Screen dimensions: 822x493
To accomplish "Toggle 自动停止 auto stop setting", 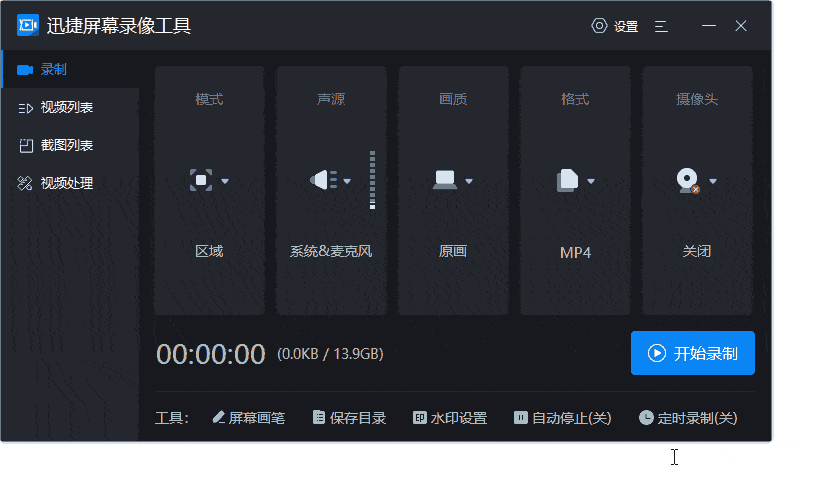I will click(562, 418).
